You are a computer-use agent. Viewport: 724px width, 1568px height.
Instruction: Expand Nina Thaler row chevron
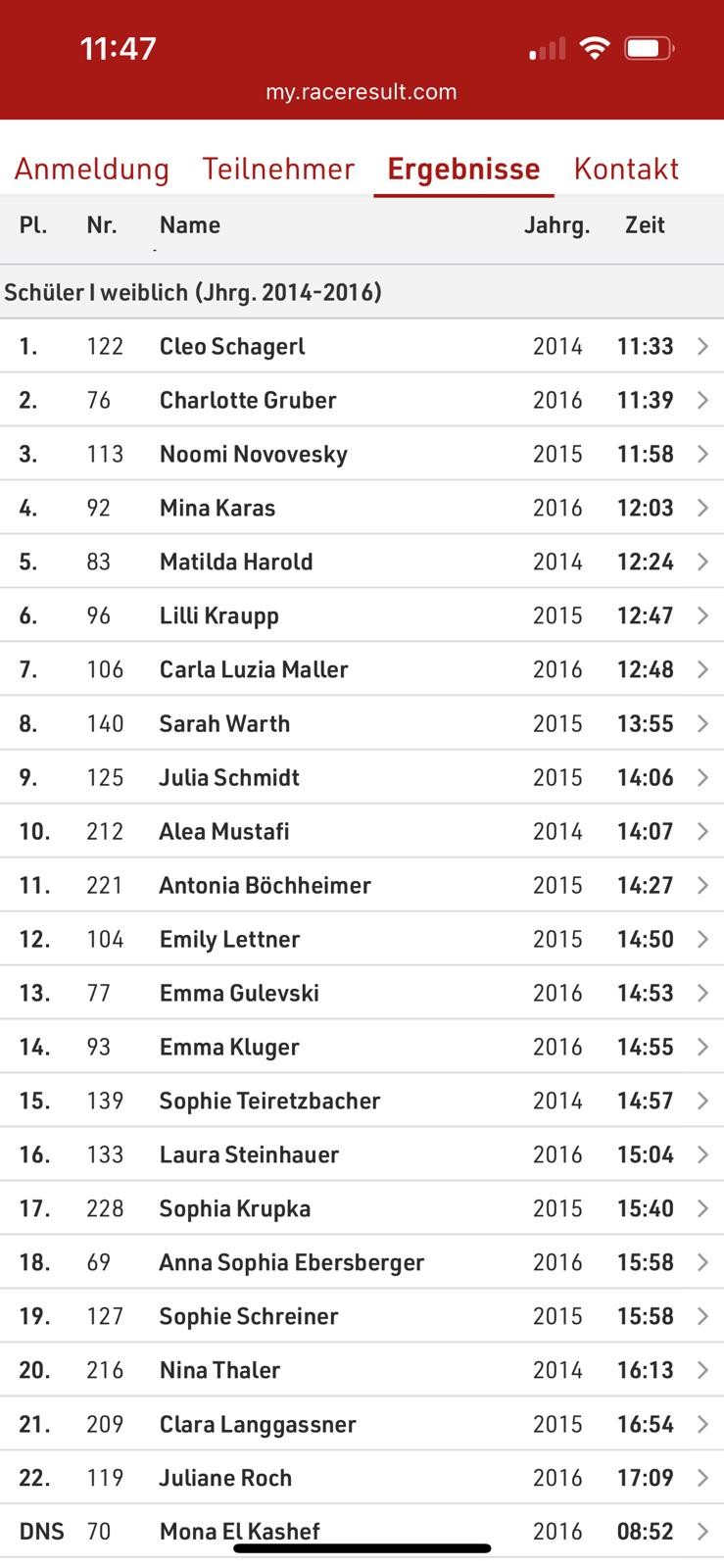click(702, 1370)
